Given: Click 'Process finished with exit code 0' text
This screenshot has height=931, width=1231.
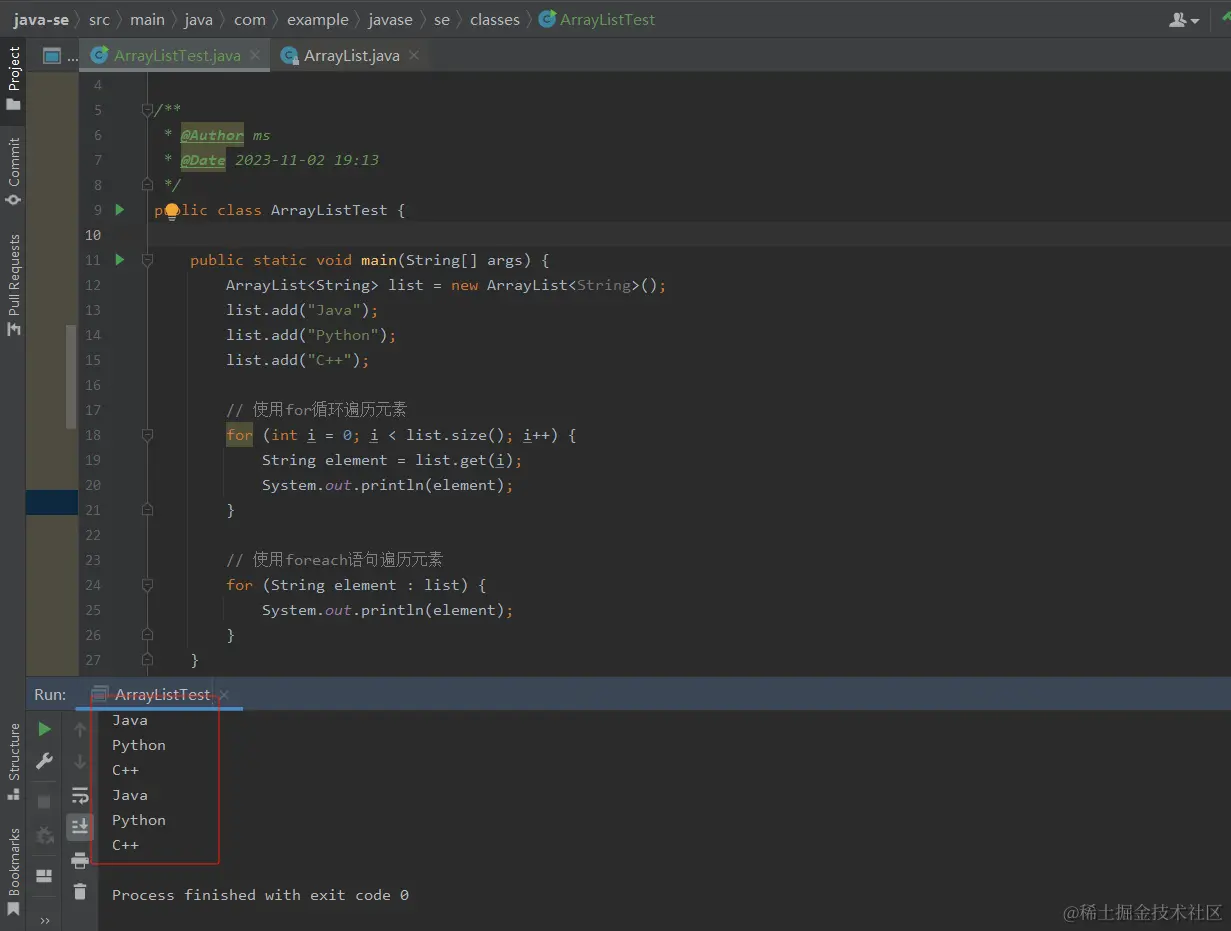Looking at the screenshot, I should pyautogui.click(x=260, y=895).
